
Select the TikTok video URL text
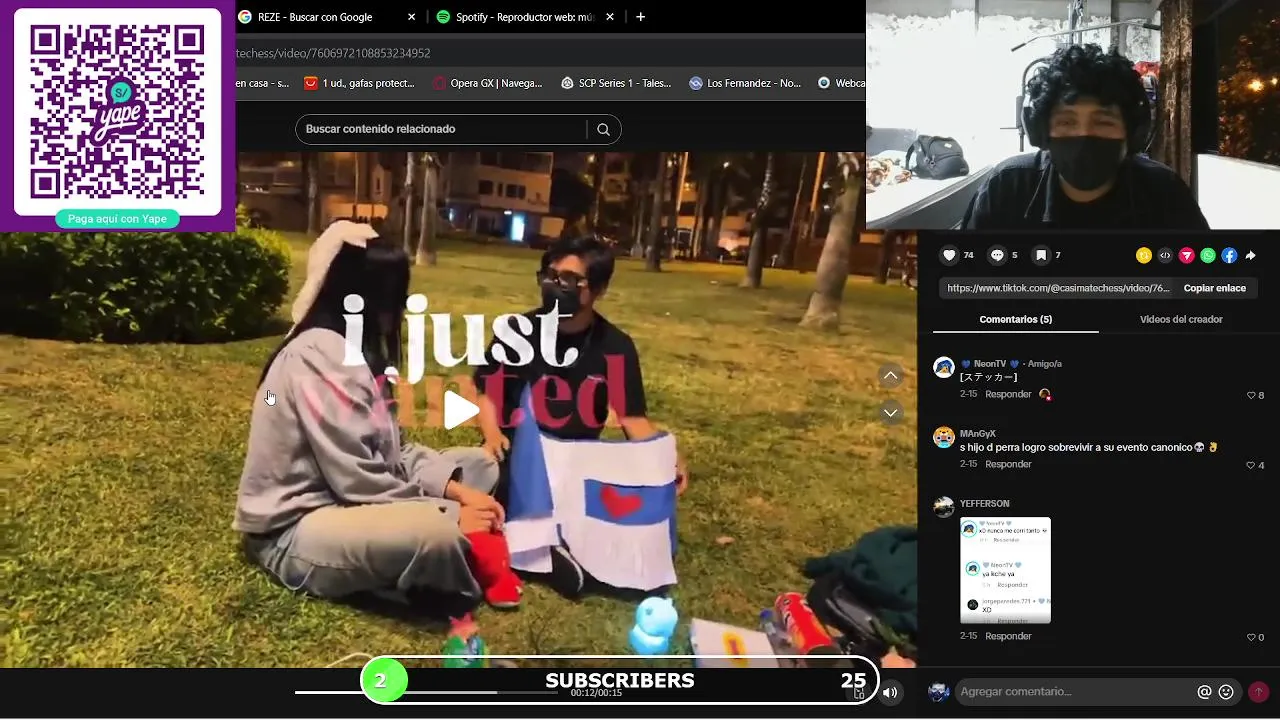(1058, 288)
